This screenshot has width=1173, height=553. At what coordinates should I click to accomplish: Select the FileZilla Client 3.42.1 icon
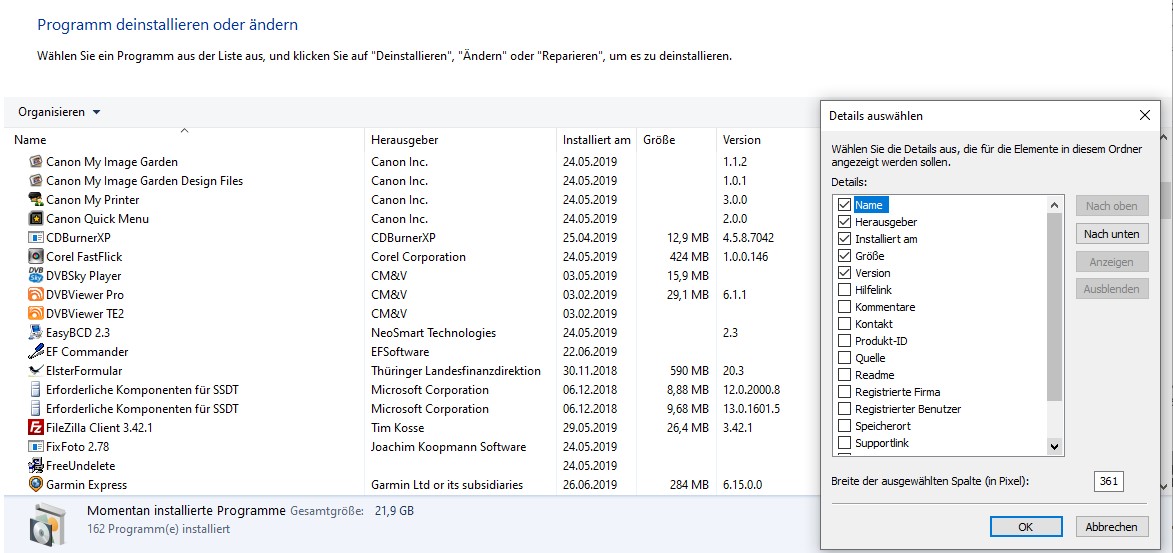coord(35,428)
